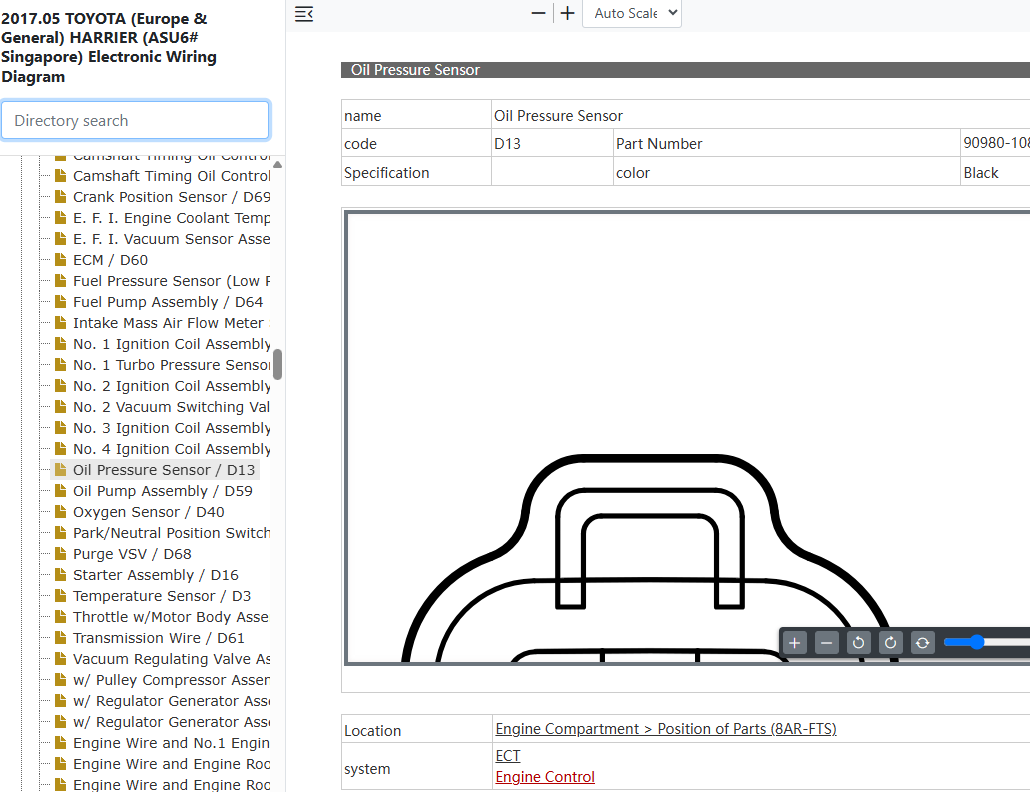Open the ECT system link
This screenshot has height=792, width=1030.
click(x=508, y=756)
